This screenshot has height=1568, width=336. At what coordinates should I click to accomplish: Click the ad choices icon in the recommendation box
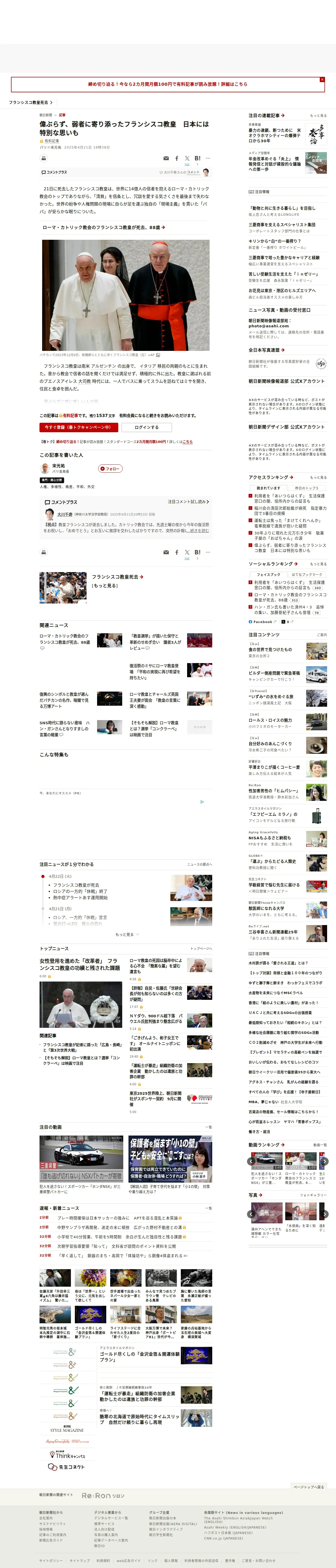point(202,802)
